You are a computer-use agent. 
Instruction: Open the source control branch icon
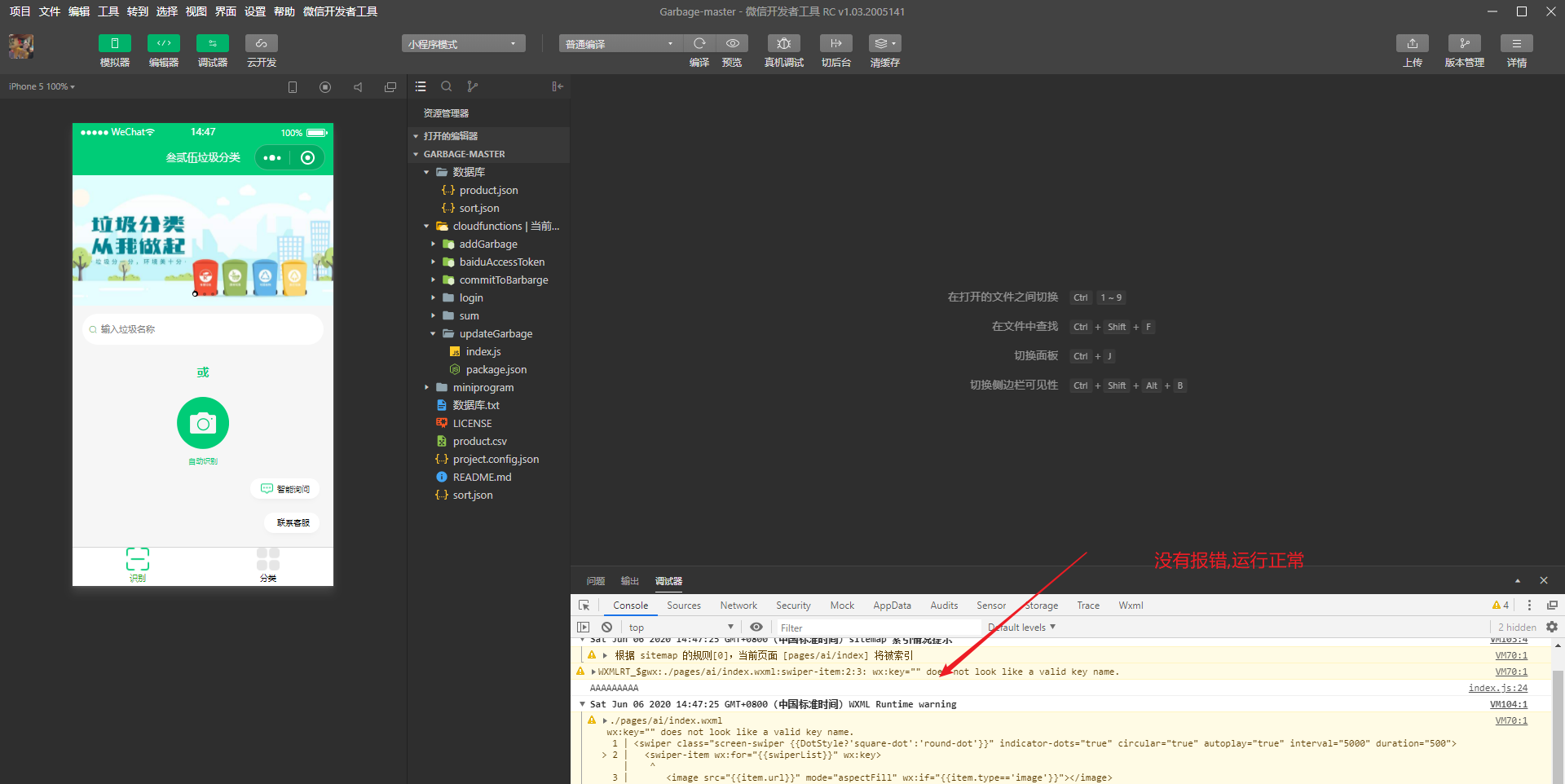pyautogui.click(x=473, y=86)
